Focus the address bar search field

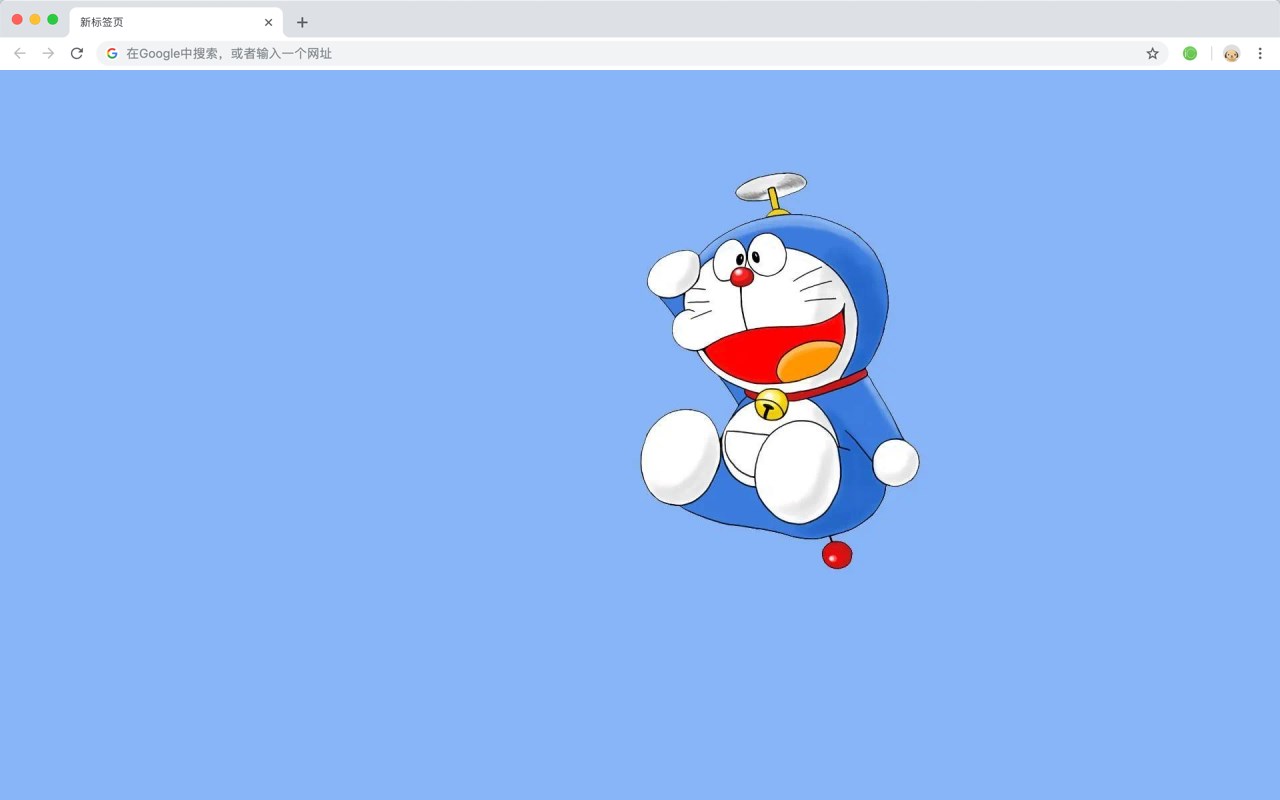click(x=632, y=53)
